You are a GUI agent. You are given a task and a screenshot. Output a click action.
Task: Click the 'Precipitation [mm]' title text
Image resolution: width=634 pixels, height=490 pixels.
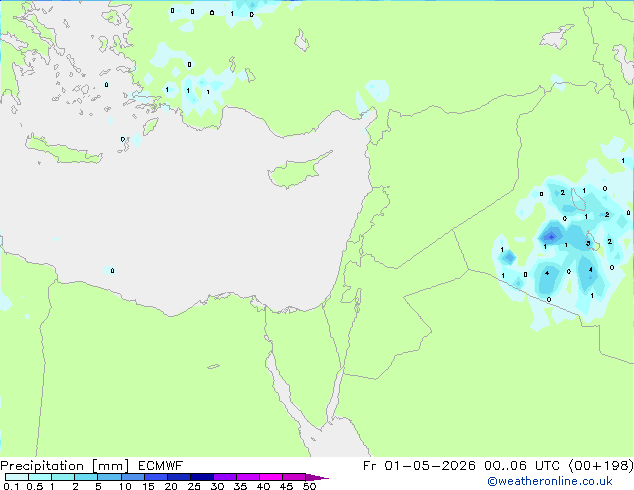point(65,466)
